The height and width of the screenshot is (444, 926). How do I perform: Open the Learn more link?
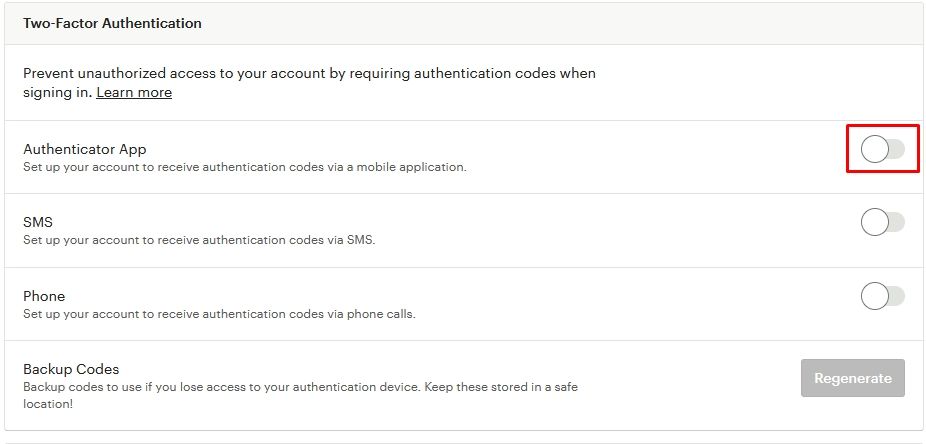click(134, 92)
